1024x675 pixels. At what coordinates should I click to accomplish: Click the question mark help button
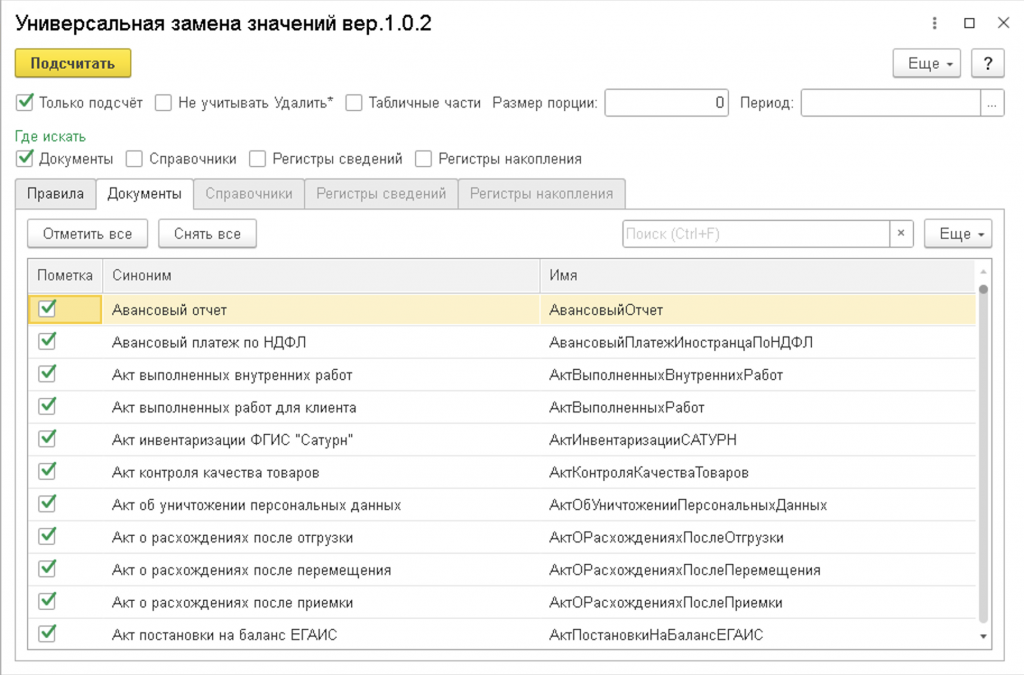[x=987, y=63]
